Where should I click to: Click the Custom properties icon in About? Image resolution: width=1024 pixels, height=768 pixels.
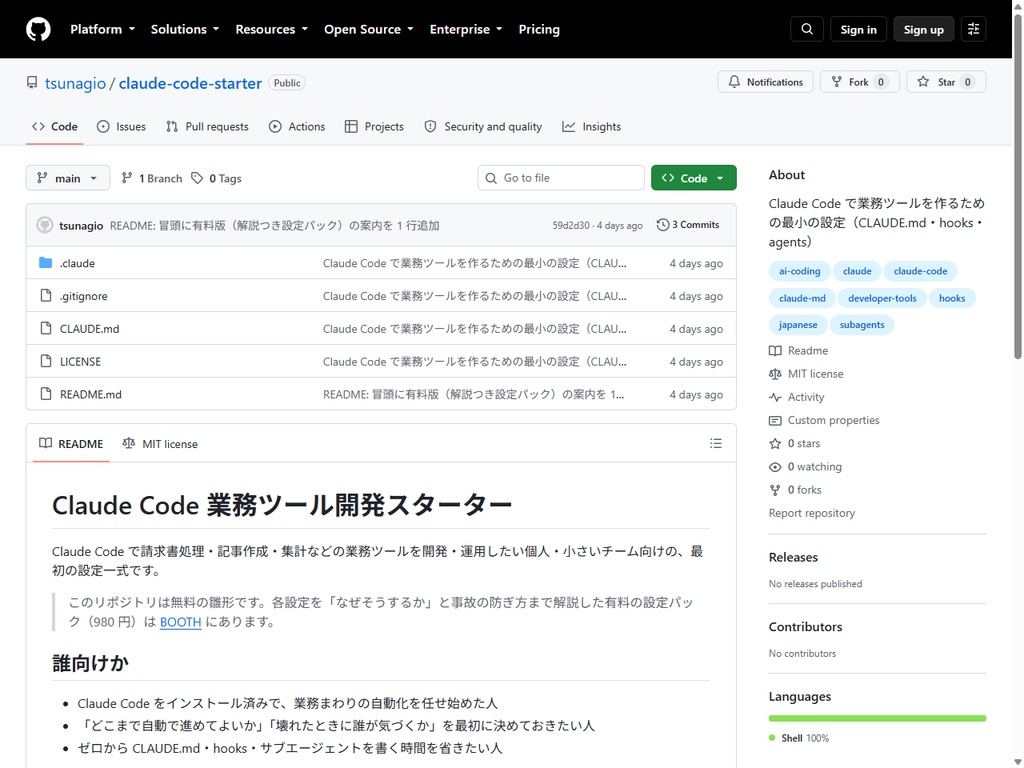775,421
